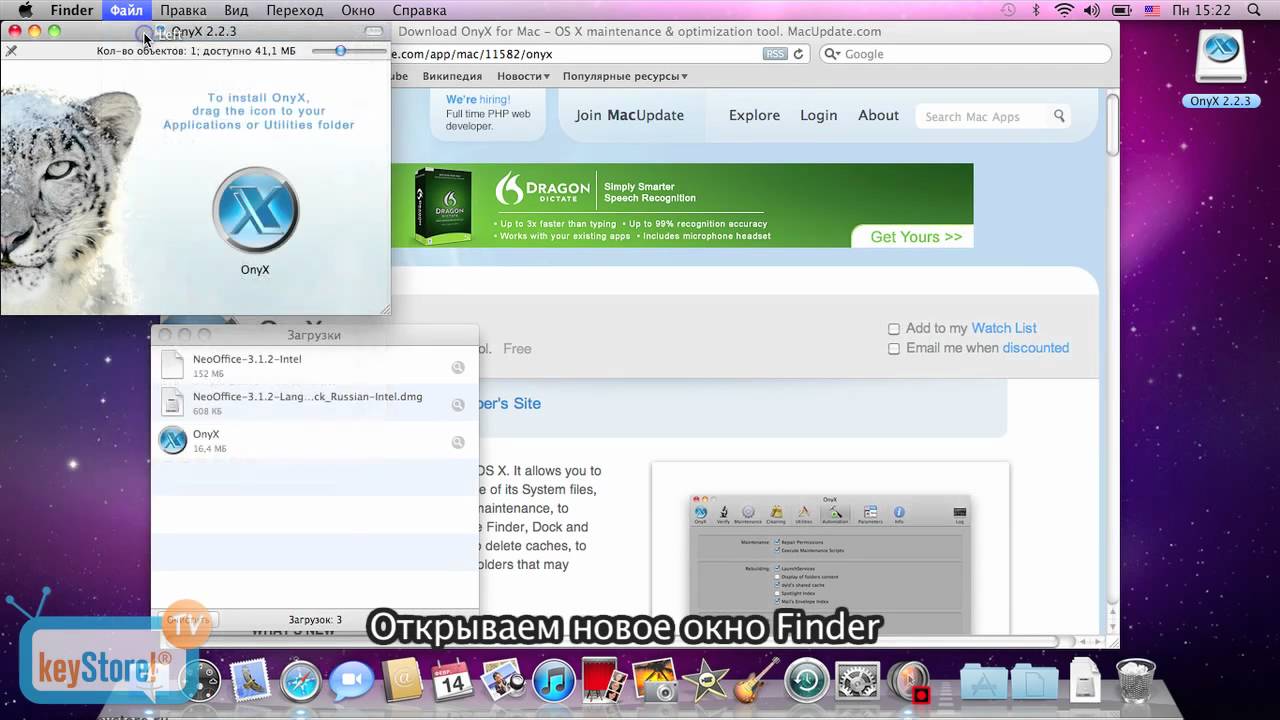Open the Переход menu
Viewport: 1280px width, 720px height.
[x=295, y=10]
